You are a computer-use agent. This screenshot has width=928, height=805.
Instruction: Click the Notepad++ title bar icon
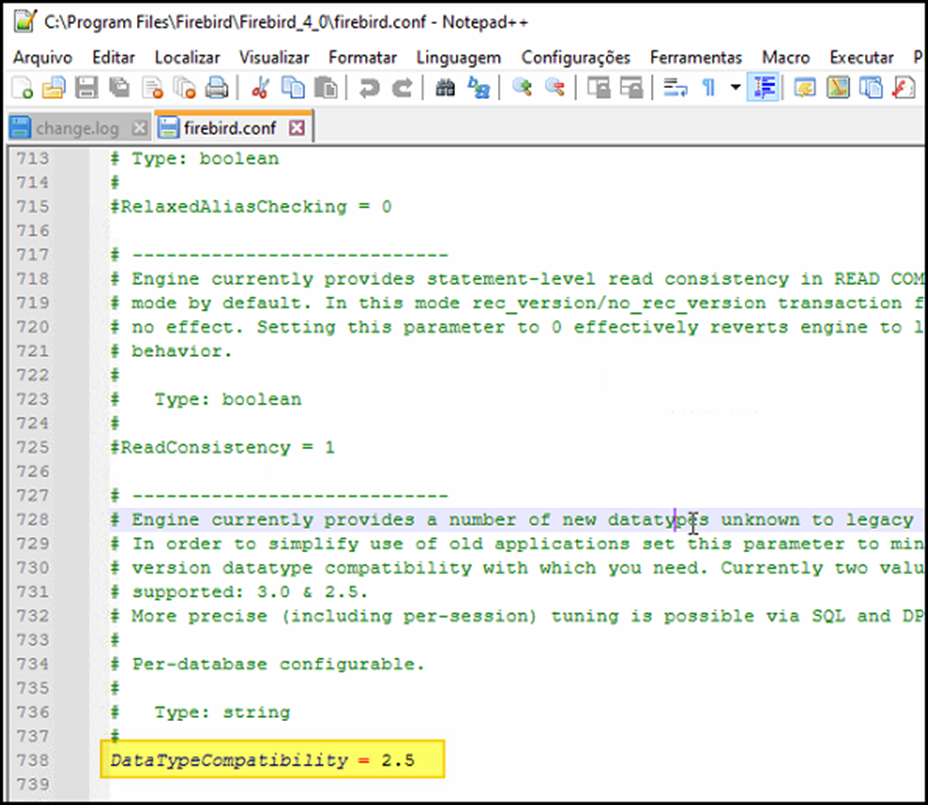click(x=25, y=21)
